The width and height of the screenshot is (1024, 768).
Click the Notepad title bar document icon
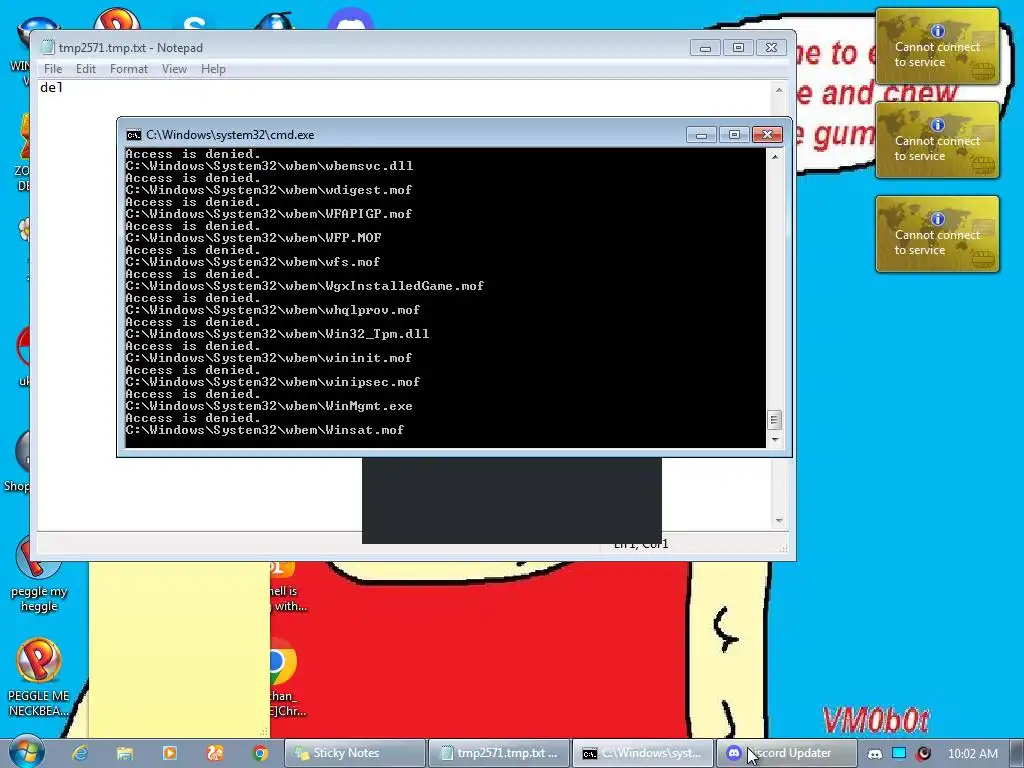[48, 47]
